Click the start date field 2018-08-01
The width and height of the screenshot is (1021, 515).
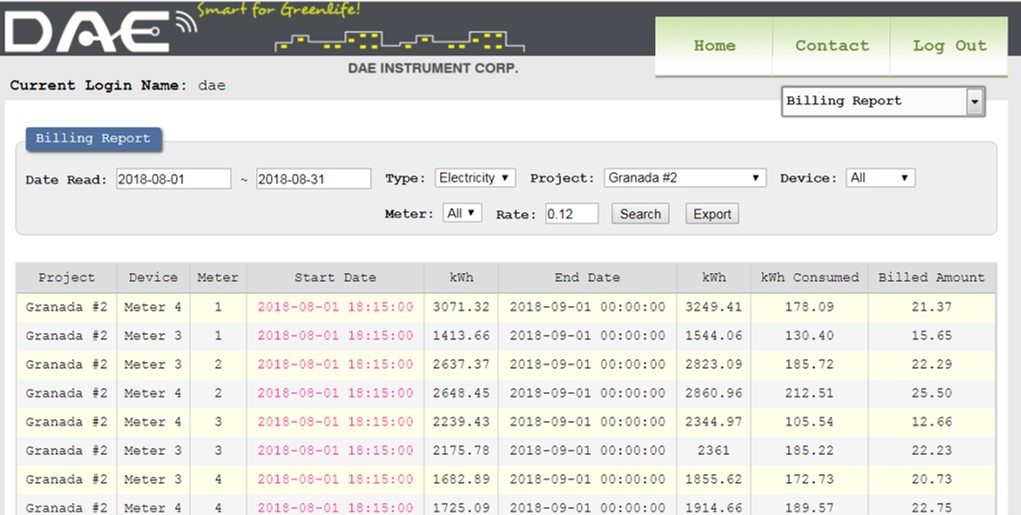coord(174,179)
